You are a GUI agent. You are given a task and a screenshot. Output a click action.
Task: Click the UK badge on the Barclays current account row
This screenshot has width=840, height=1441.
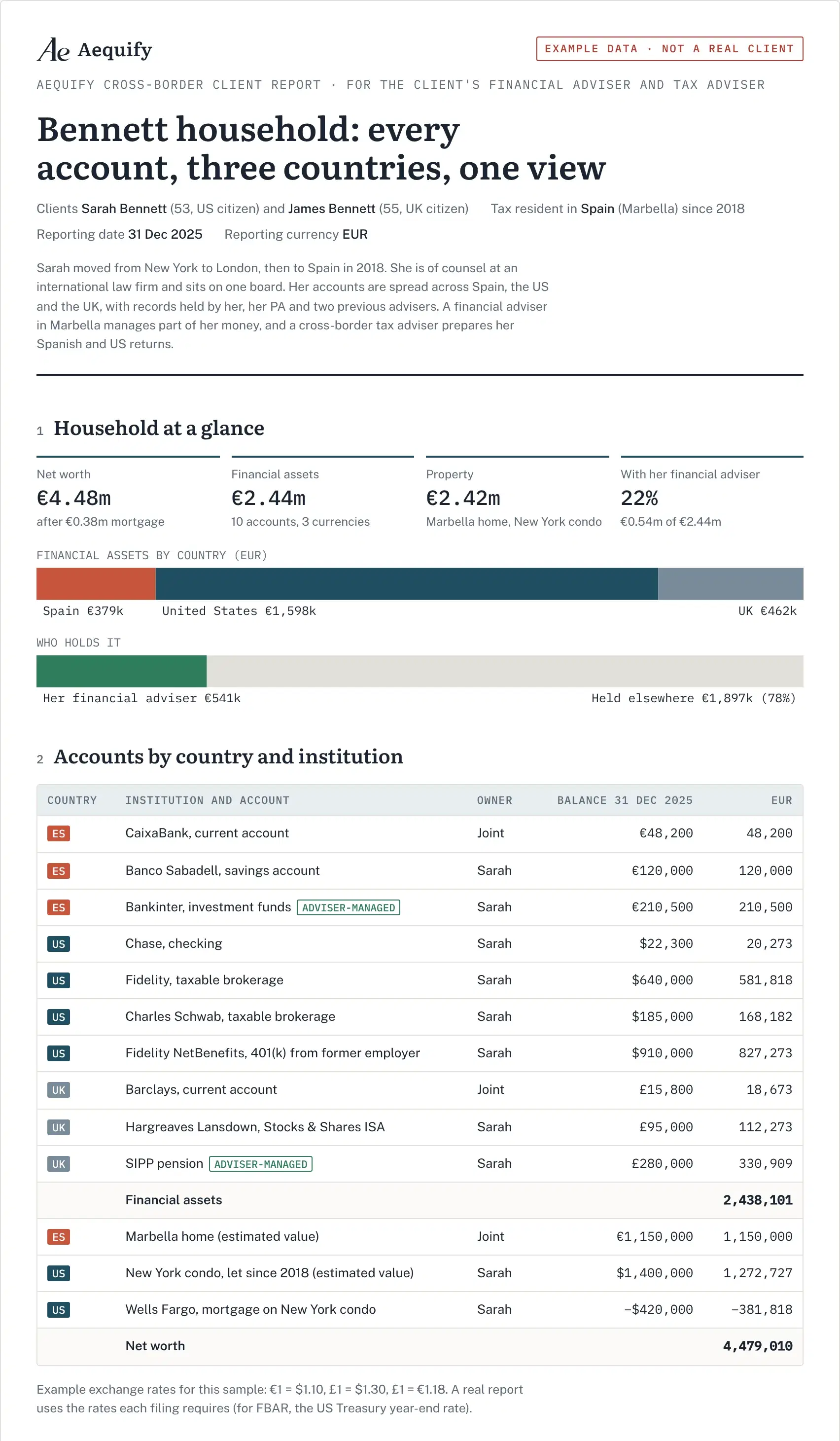coord(58,1090)
